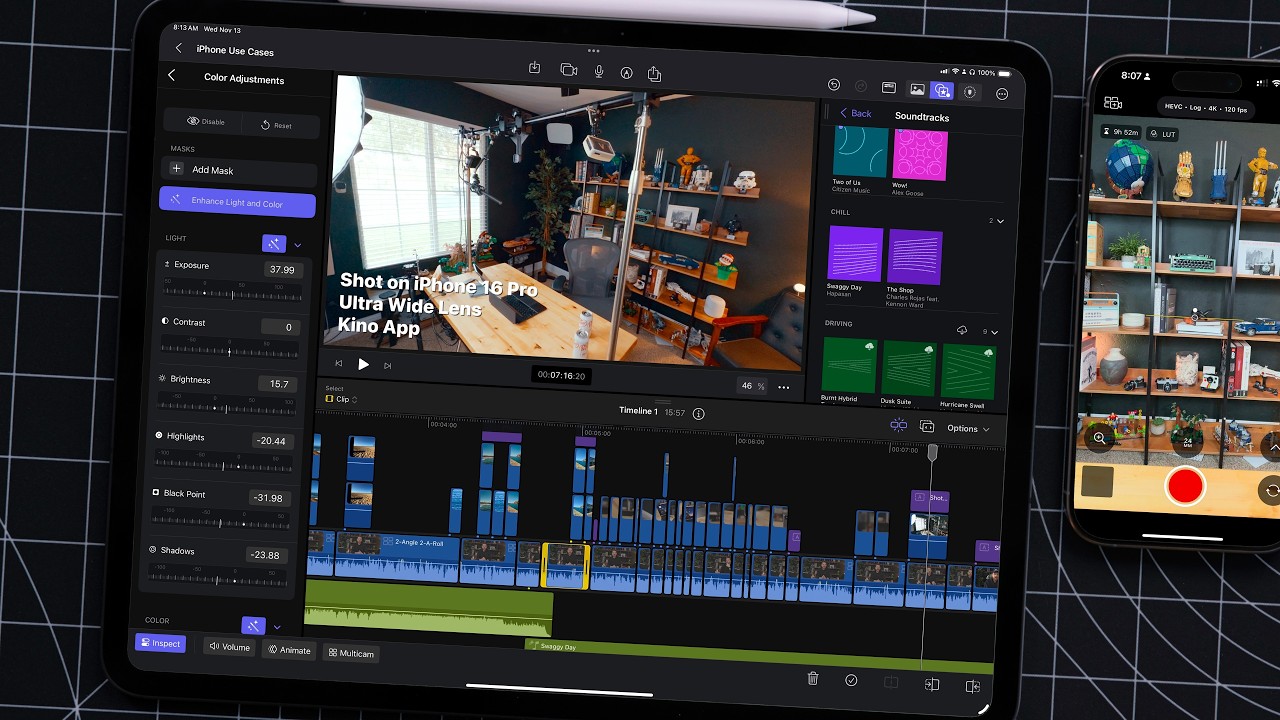Tap the Brightness value field 15.7

point(278,383)
